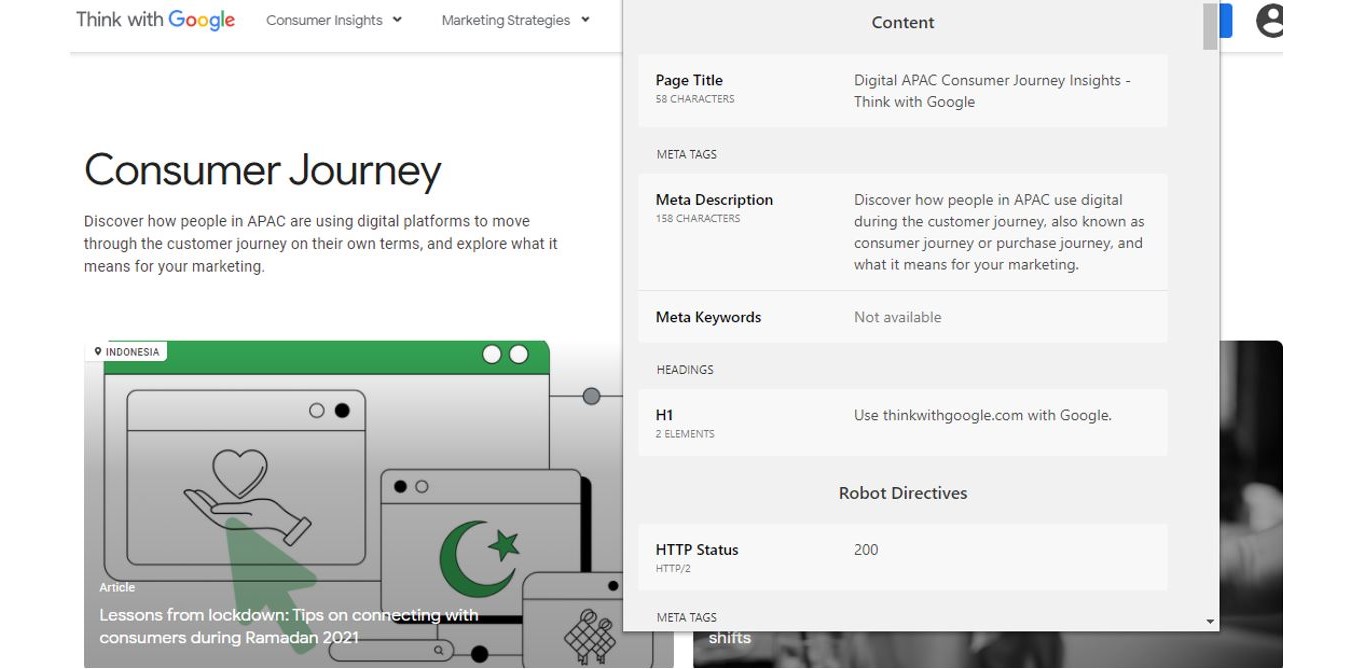
Task: Collapse the Robot Directives section
Action: (902, 492)
